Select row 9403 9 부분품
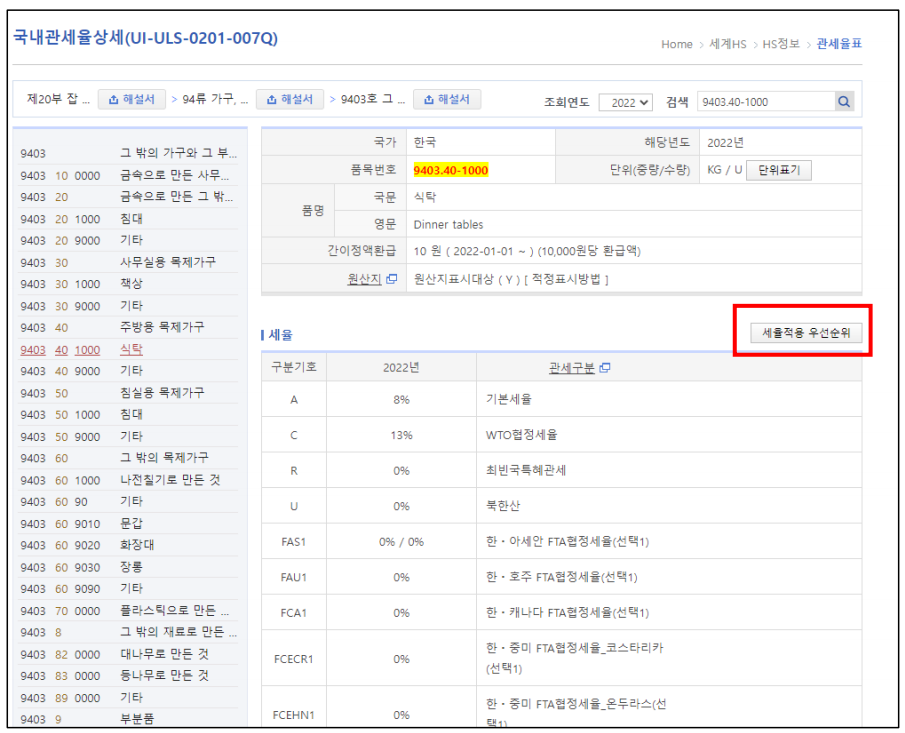905x733 pixels. (x=128, y=719)
